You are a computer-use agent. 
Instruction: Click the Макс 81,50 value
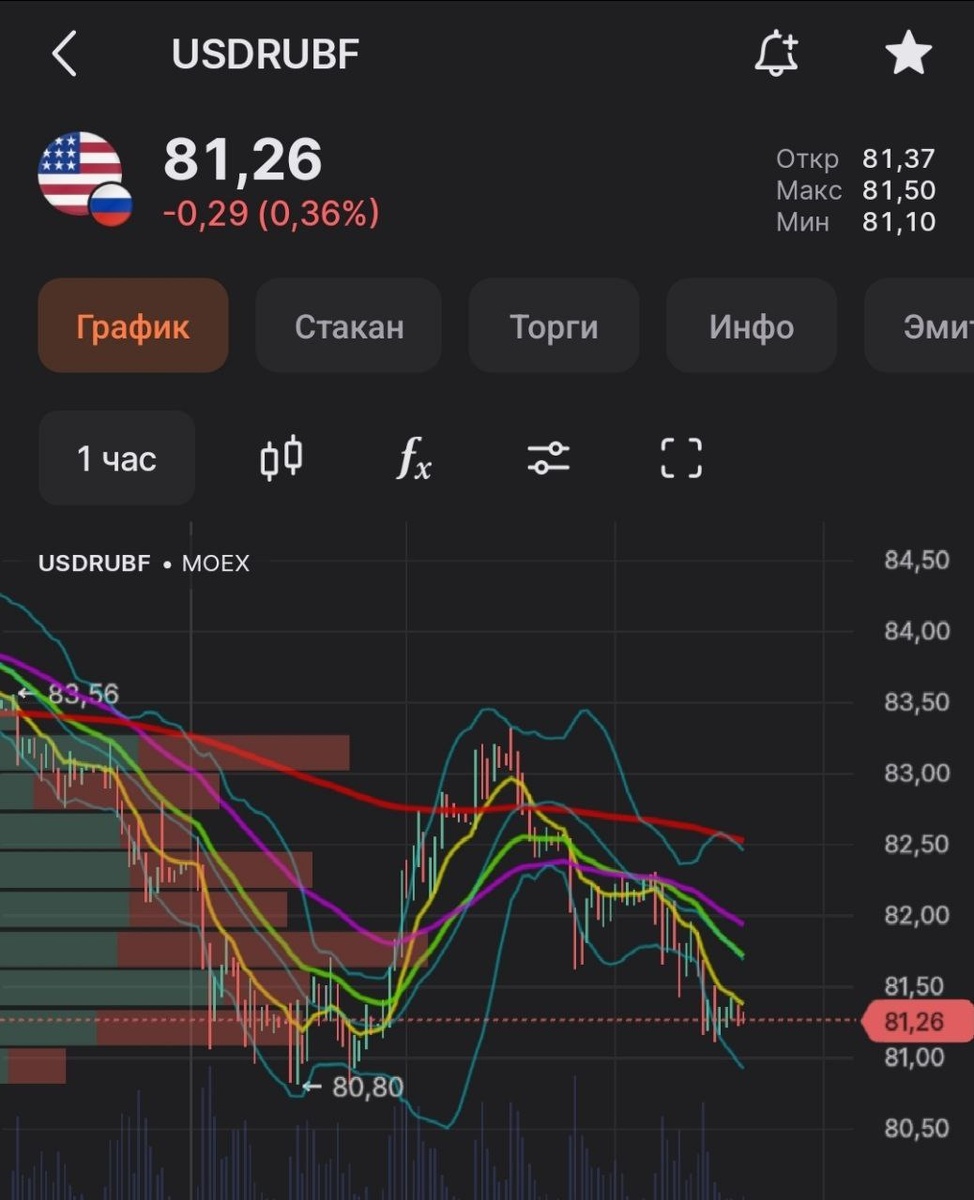(x=898, y=190)
